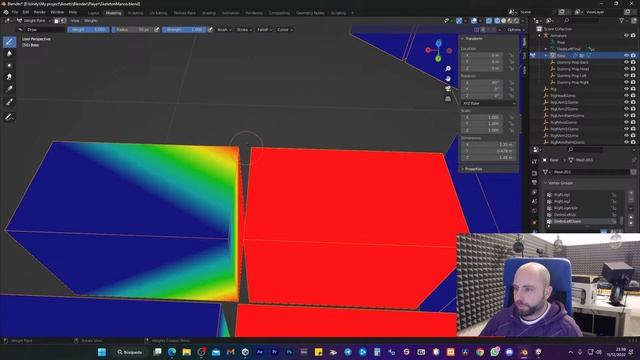Switch to the Animation workspace tab

[231, 13]
